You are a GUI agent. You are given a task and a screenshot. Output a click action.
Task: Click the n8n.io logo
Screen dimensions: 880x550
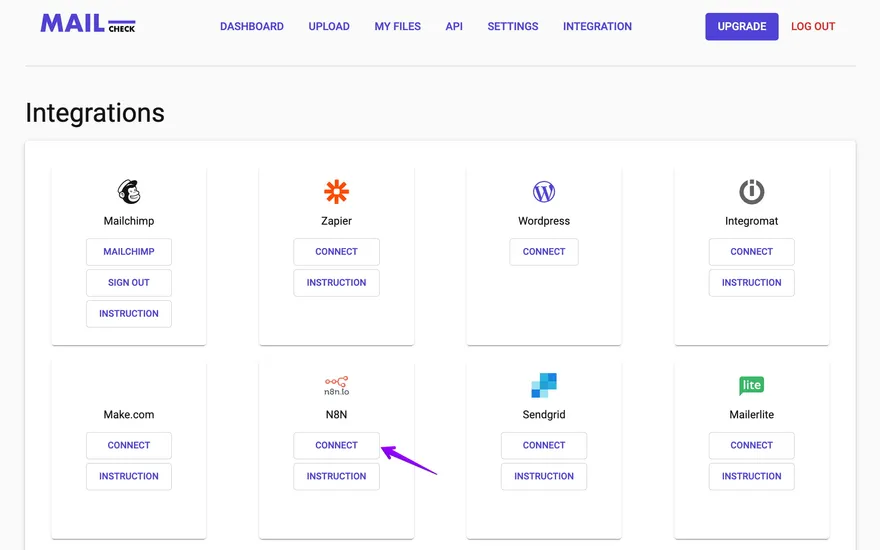coord(336,386)
